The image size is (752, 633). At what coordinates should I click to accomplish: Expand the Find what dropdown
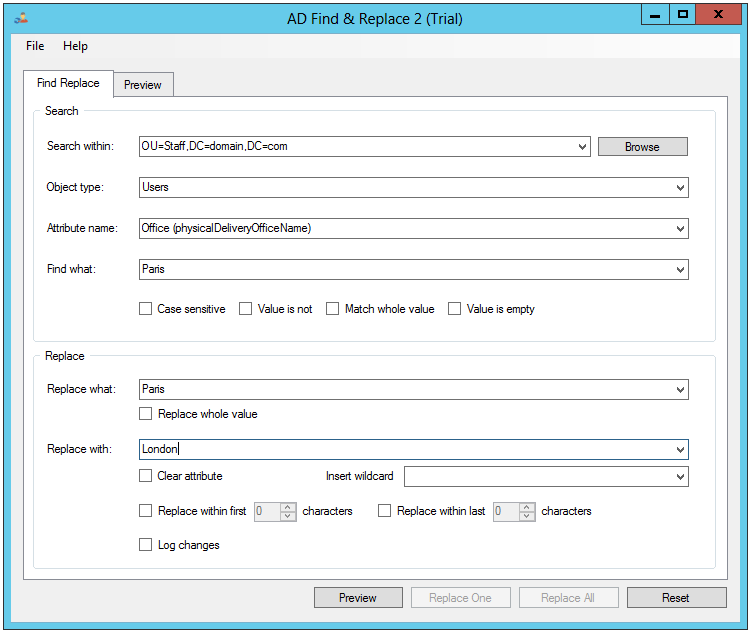tap(680, 270)
